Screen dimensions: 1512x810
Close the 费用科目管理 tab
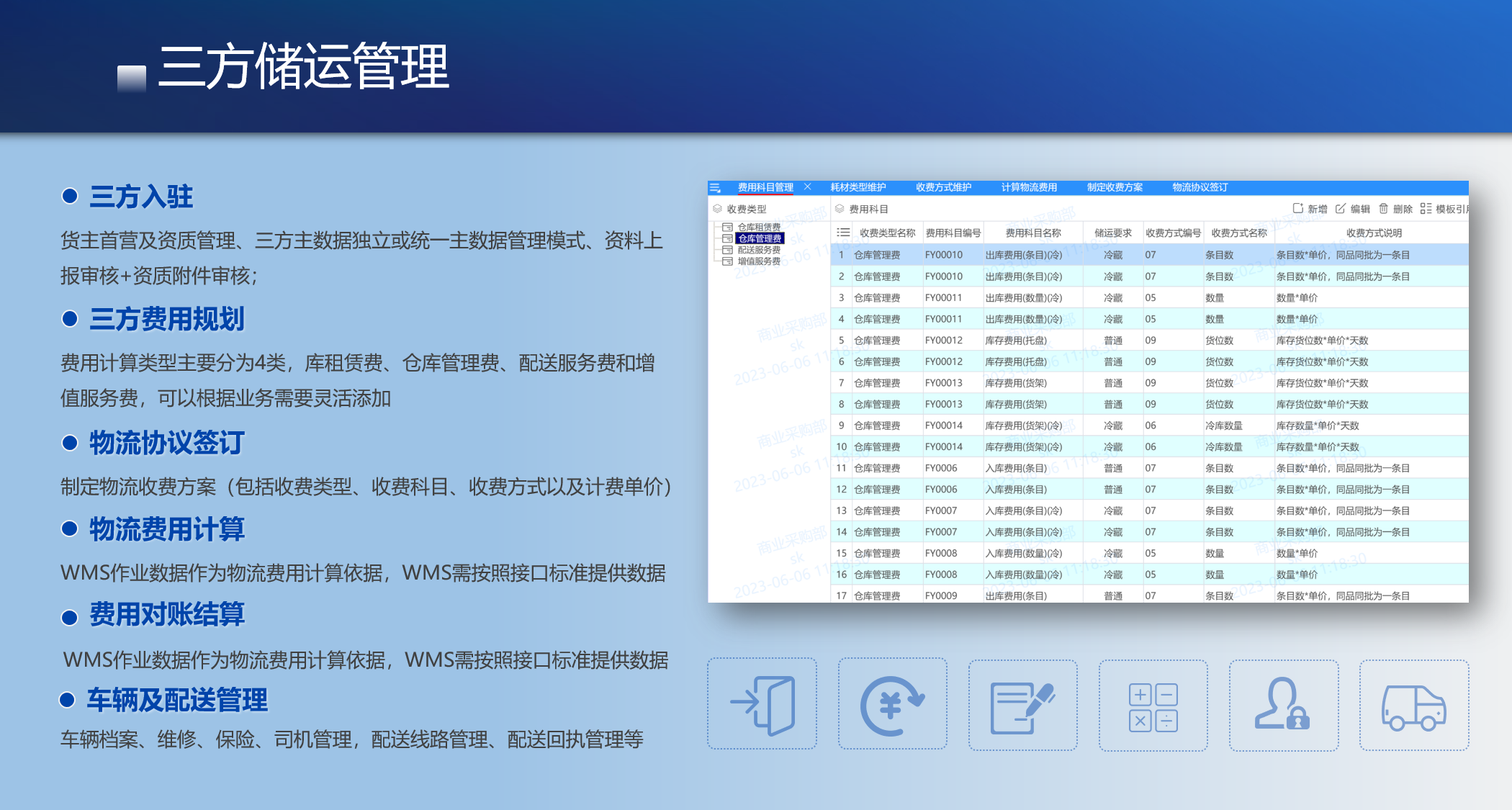[x=807, y=187]
